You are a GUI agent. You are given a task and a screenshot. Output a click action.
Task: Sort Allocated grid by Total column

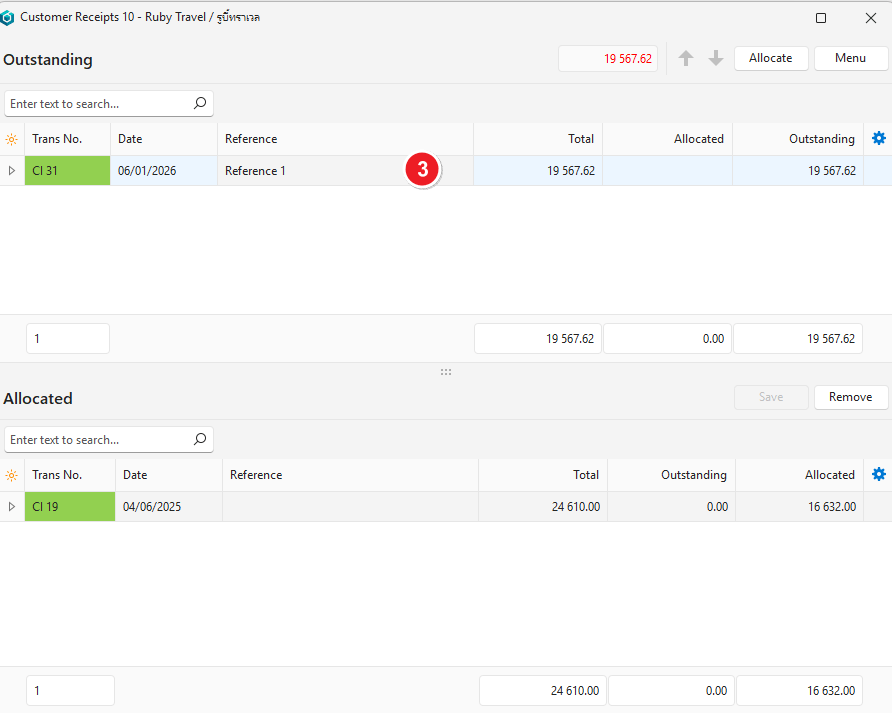[542, 475]
